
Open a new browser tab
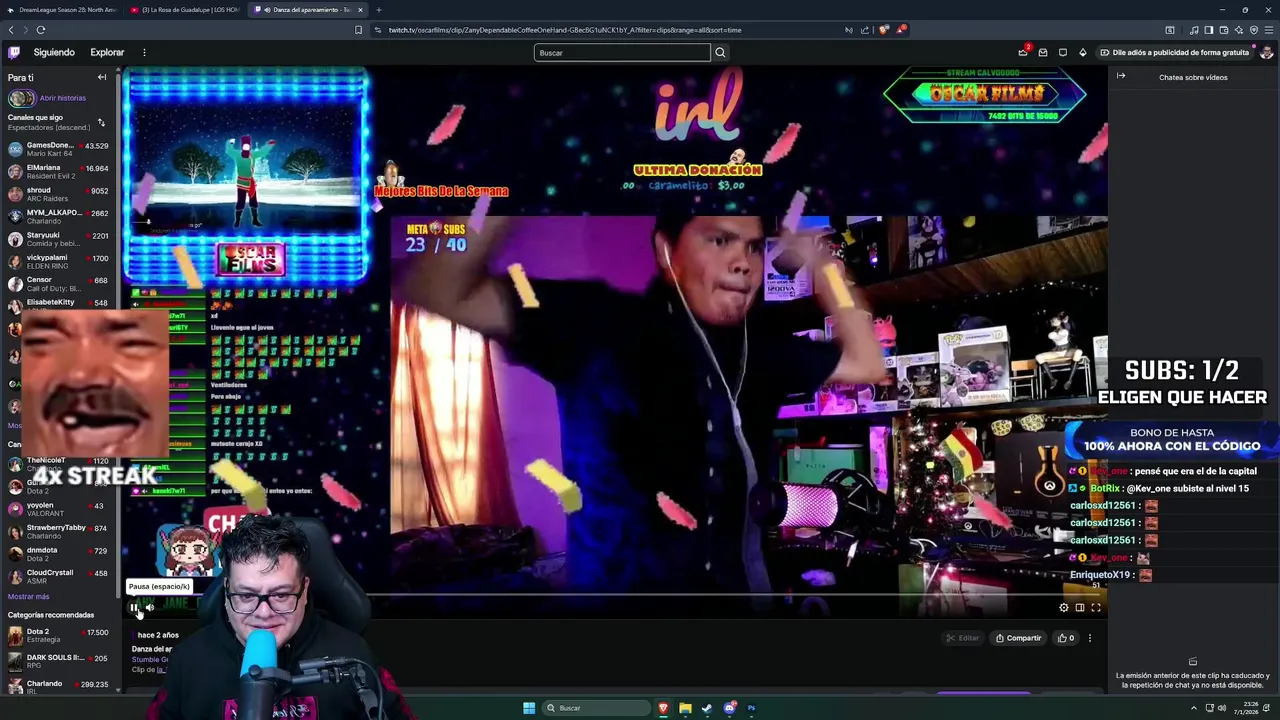[378, 10]
